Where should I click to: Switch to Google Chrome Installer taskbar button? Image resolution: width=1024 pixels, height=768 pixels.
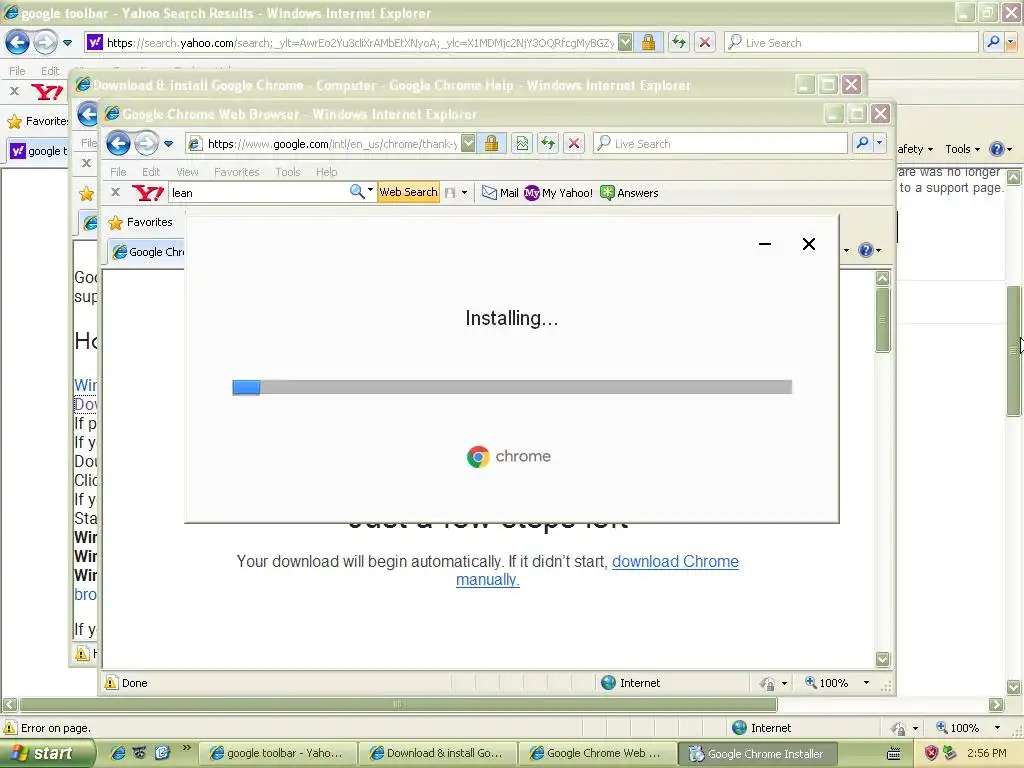(x=758, y=754)
